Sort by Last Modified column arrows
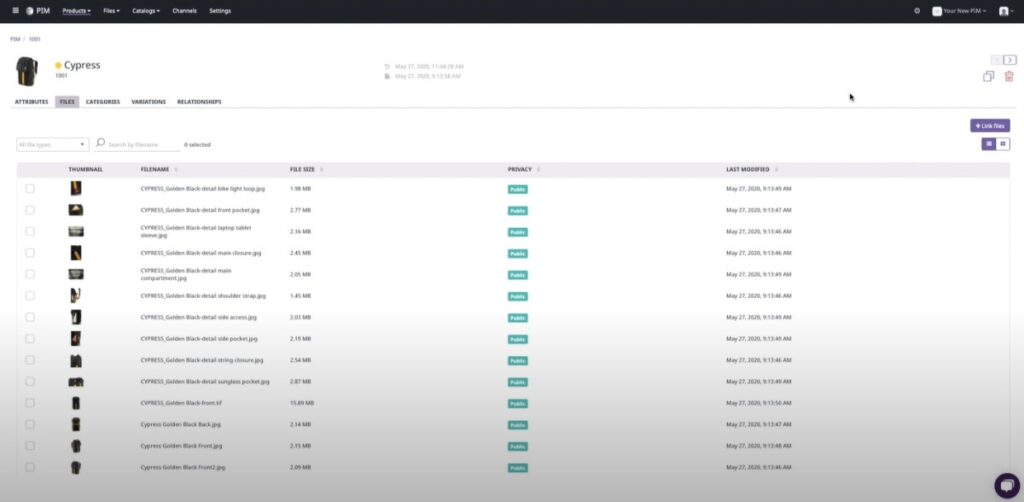Viewport: 1024px width, 502px height. click(776, 170)
